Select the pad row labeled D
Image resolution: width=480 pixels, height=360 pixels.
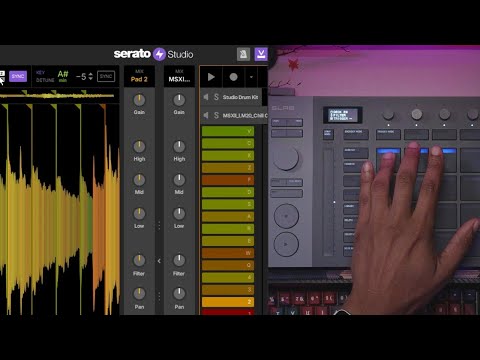pos(228,192)
